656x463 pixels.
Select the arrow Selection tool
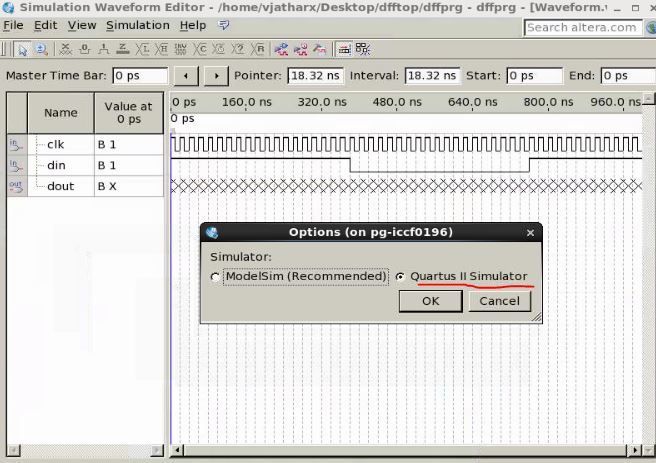click(x=22, y=50)
